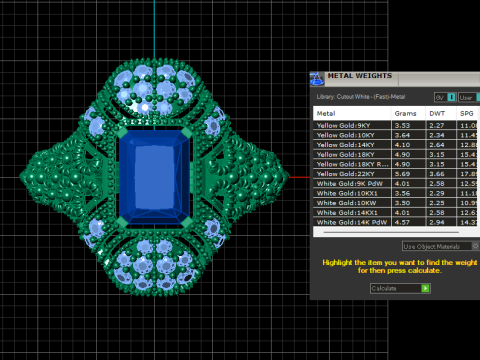This screenshot has width=480, height=360.
Task: Select the truncated Yellow Gold:18KY R... row
Action: click(x=396, y=164)
